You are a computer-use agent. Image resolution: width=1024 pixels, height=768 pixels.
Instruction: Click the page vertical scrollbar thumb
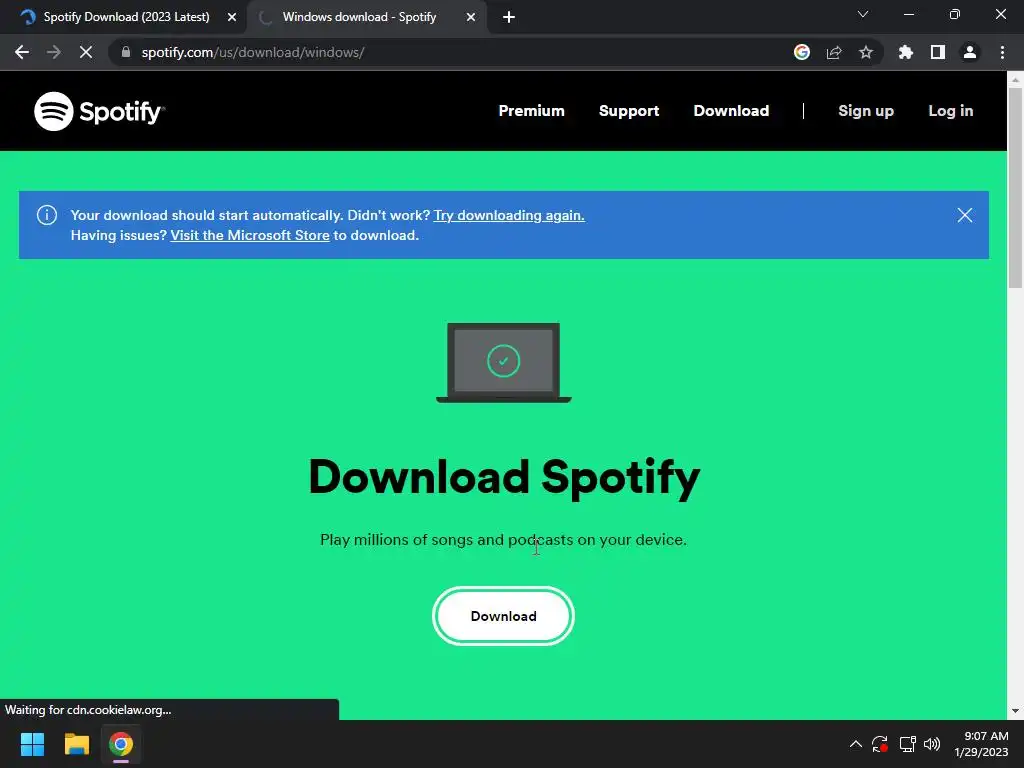(1015, 188)
